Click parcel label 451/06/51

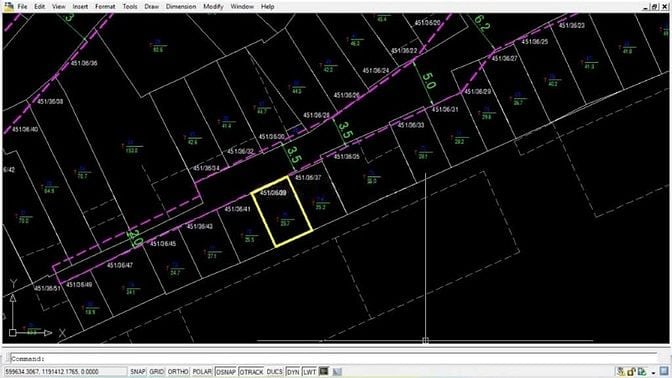[x=47, y=288]
